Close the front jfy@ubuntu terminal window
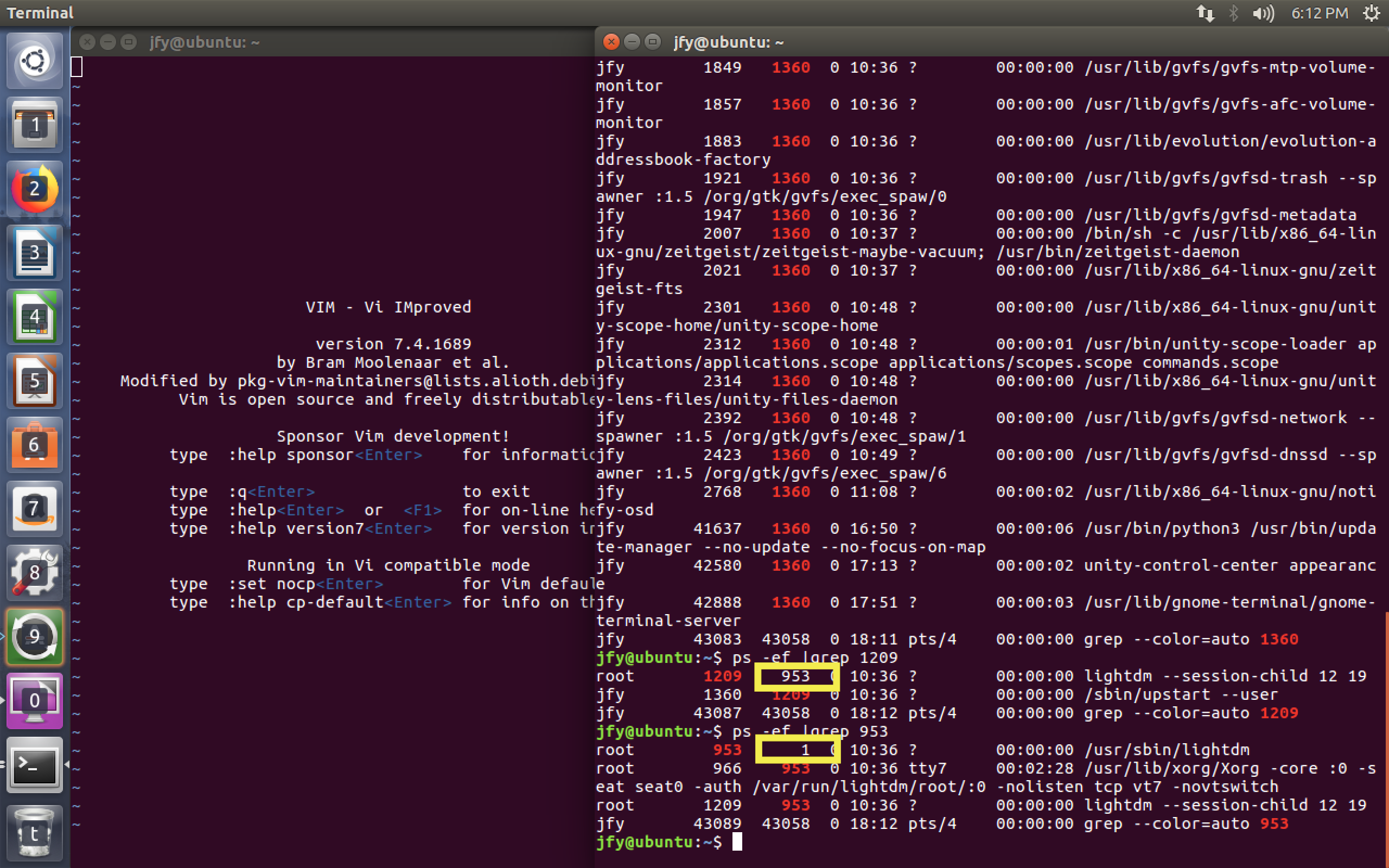Screen dimensions: 1389x868 (611, 41)
